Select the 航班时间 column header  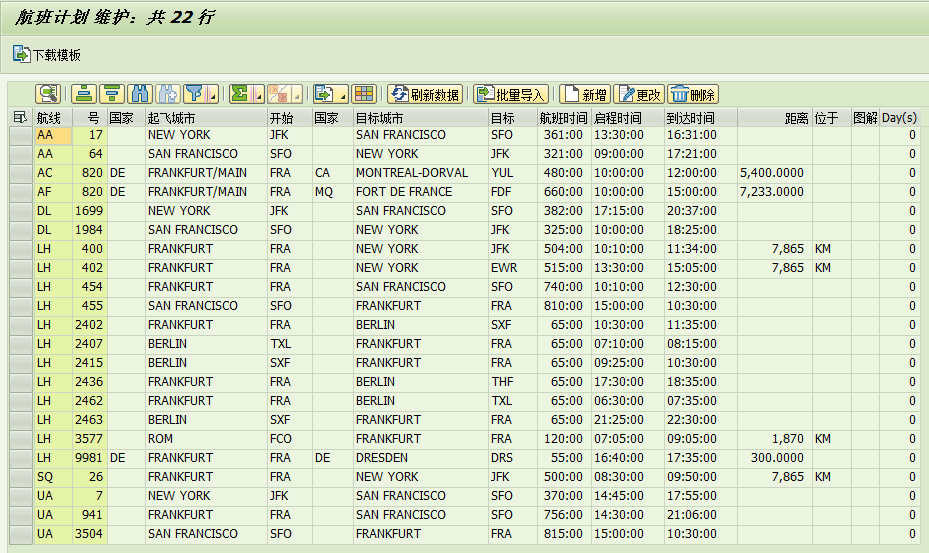click(563, 117)
